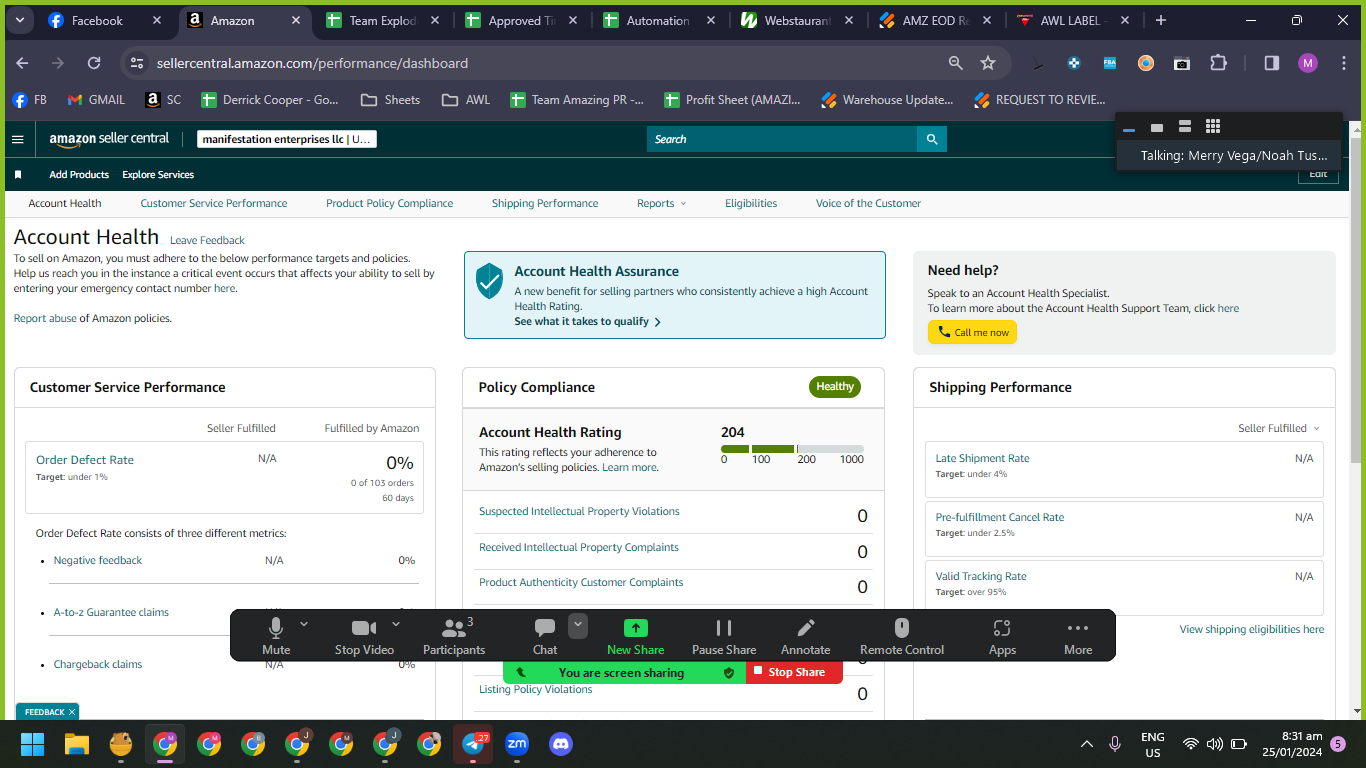Open Zoom Remote Control
The image size is (1366, 768).
902,636
